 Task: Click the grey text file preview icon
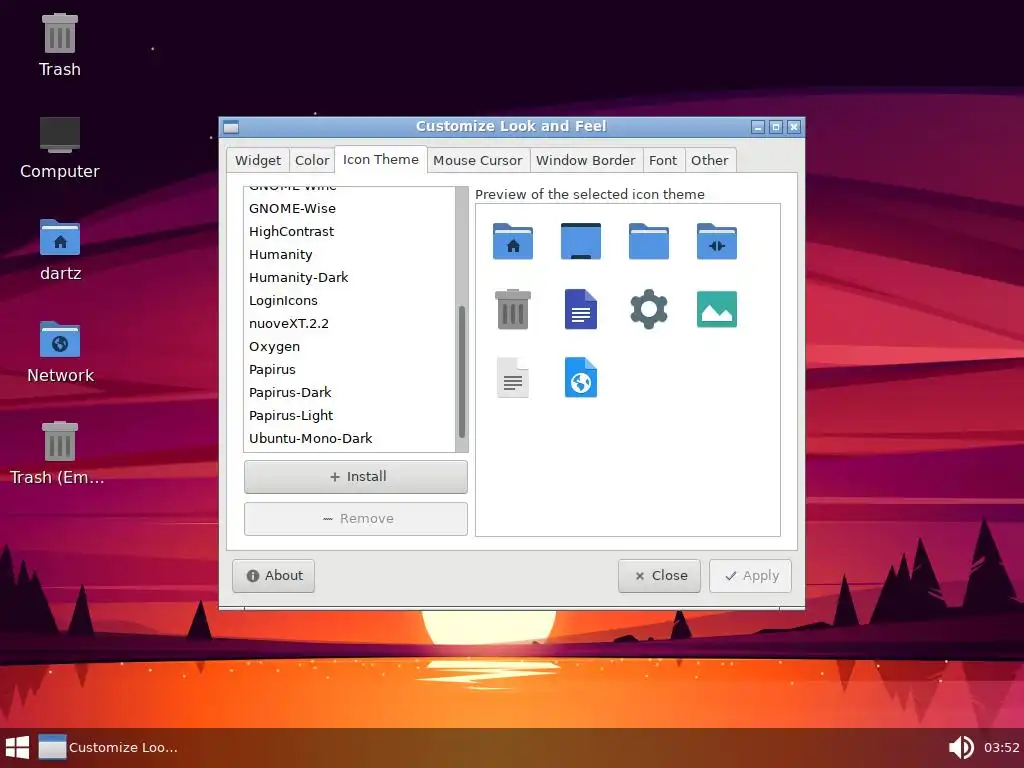pyautogui.click(x=513, y=377)
